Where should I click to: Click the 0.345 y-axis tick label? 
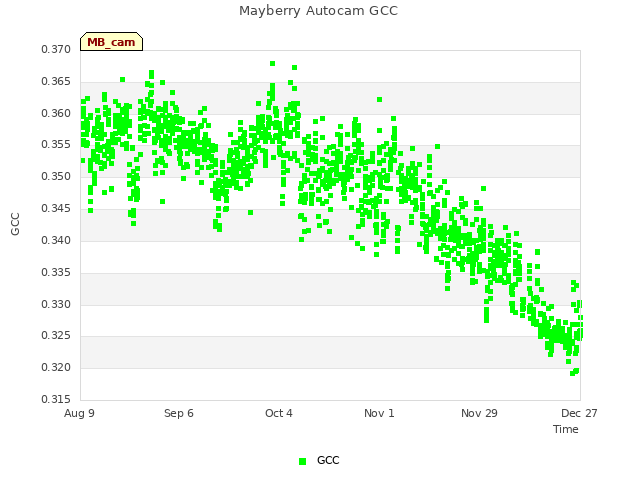56,209
